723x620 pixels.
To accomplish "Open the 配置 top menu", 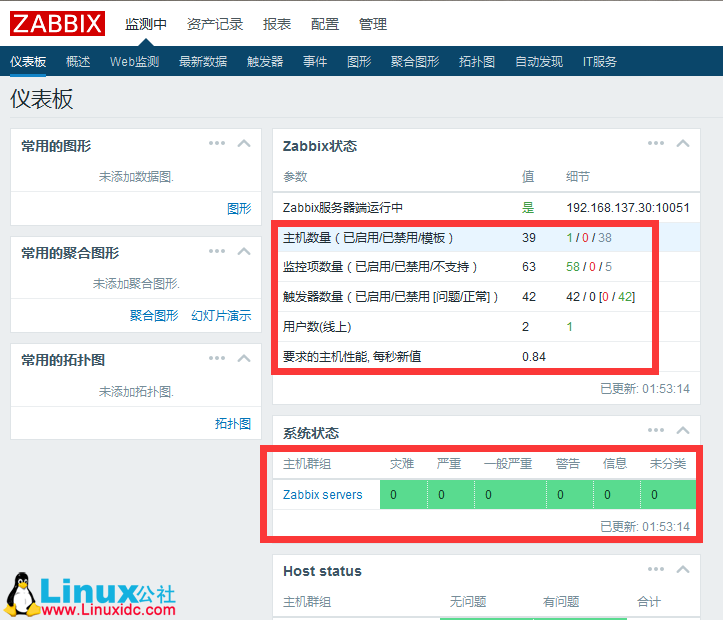I will coord(325,24).
